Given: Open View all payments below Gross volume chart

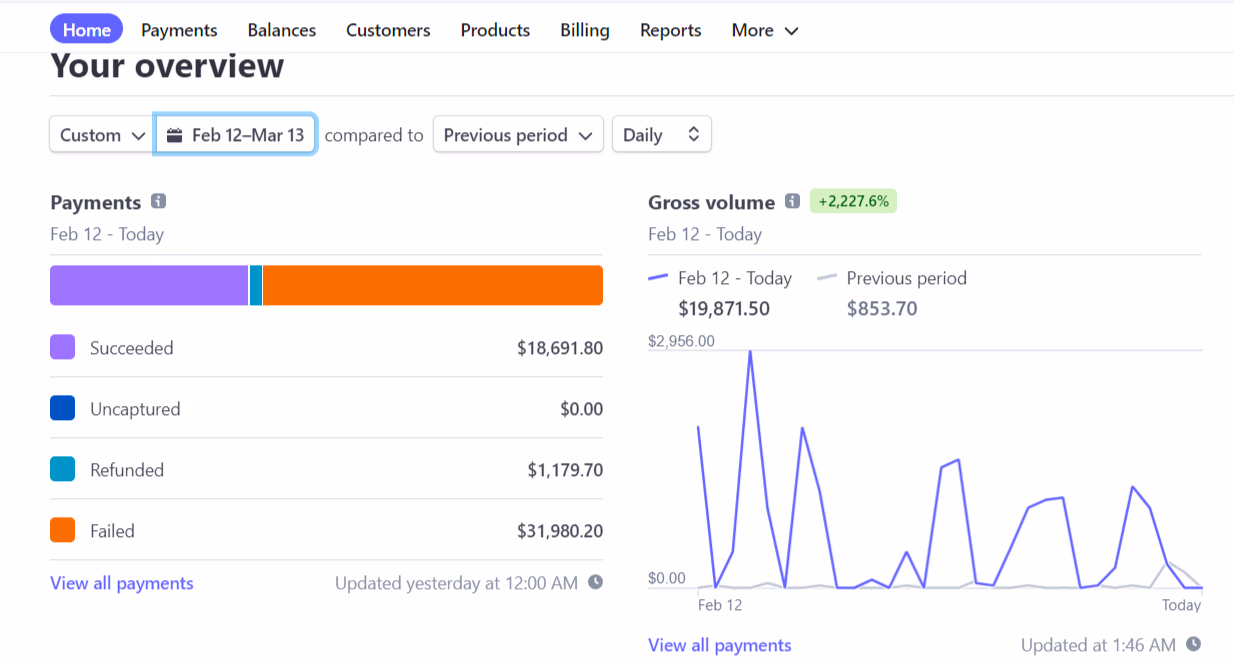Looking at the screenshot, I should pos(719,645).
